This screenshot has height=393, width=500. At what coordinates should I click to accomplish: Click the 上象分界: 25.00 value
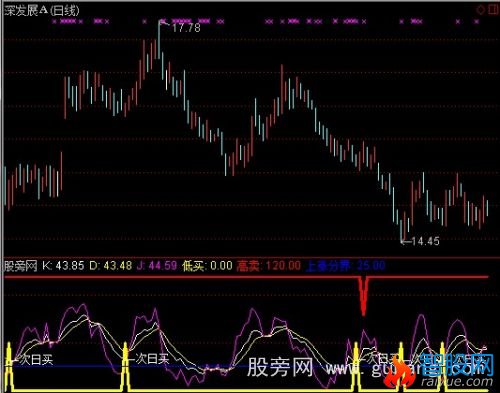[345, 266]
